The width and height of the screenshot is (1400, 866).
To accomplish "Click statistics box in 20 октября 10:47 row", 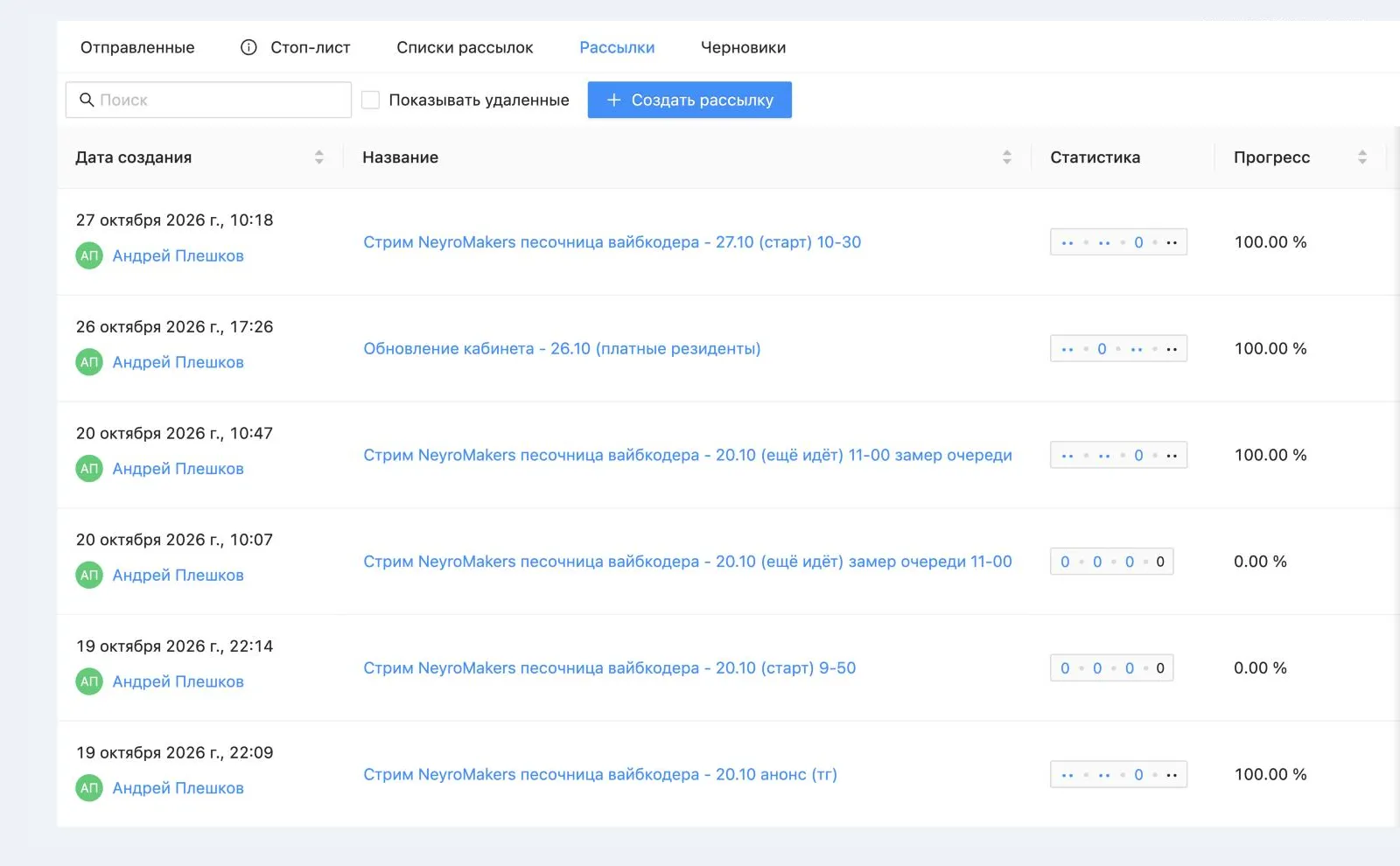I will (1118, 455).
